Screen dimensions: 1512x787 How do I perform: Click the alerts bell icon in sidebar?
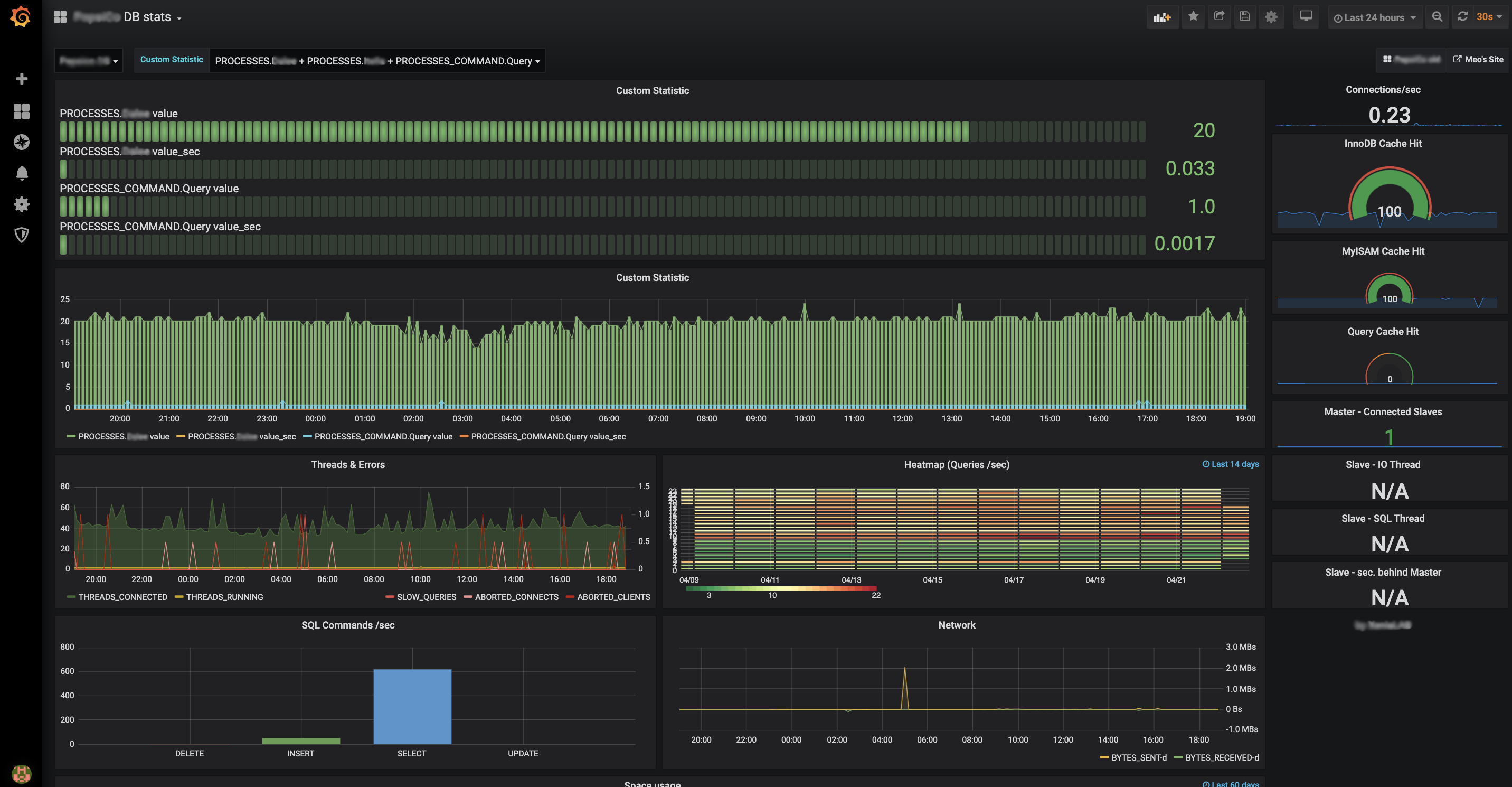tap(21, 172)
